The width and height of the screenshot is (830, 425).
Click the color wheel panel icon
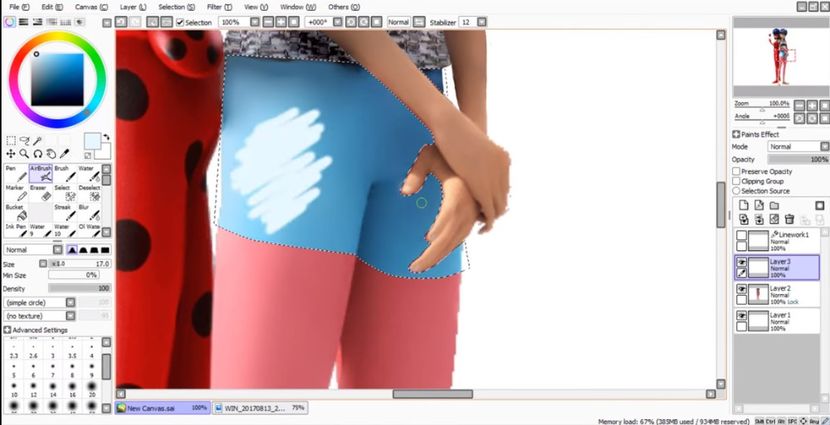10,22
